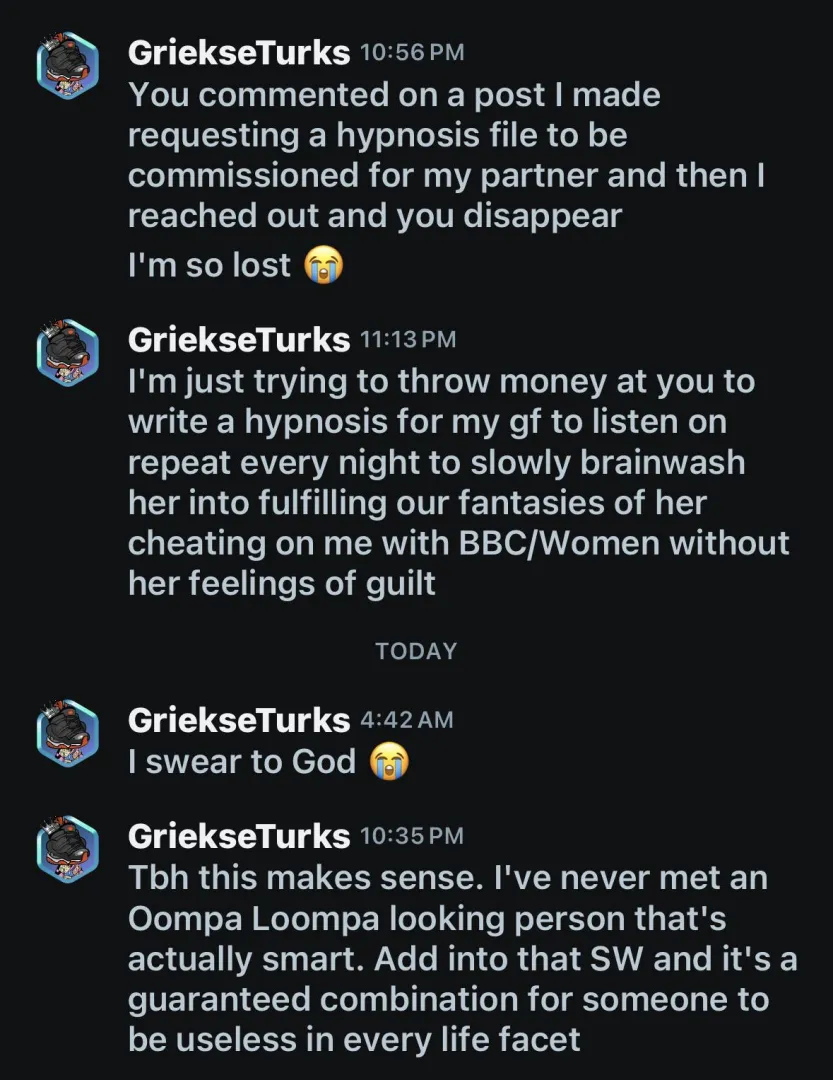Click the GriekseTurks name above 'I swear to God'
The width and height of the screenshot is (833, 1080).
point(238,720)
